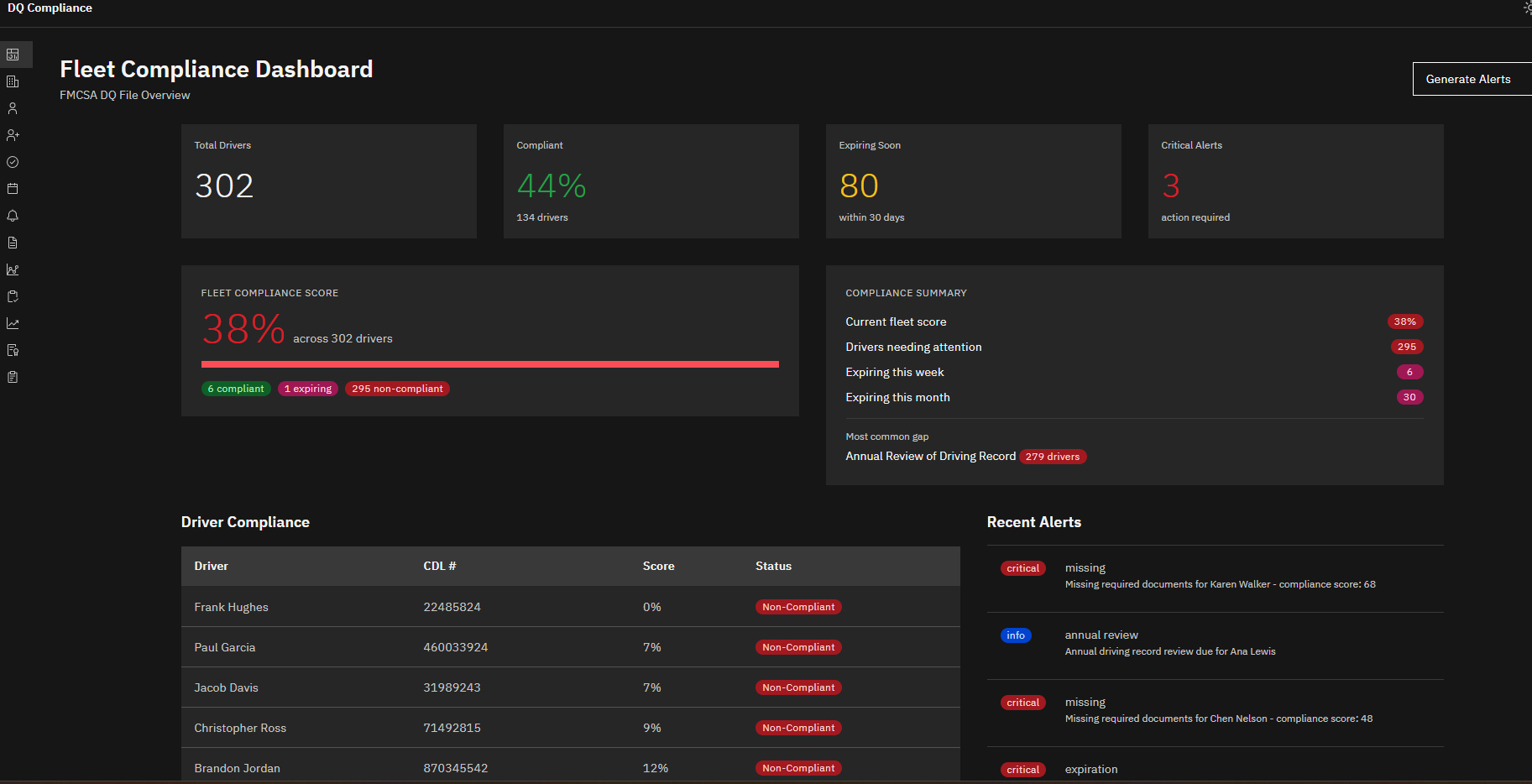Click Brandon Jordan's CDL number 870345542
Screen dimensions: 1532x784
455,768
